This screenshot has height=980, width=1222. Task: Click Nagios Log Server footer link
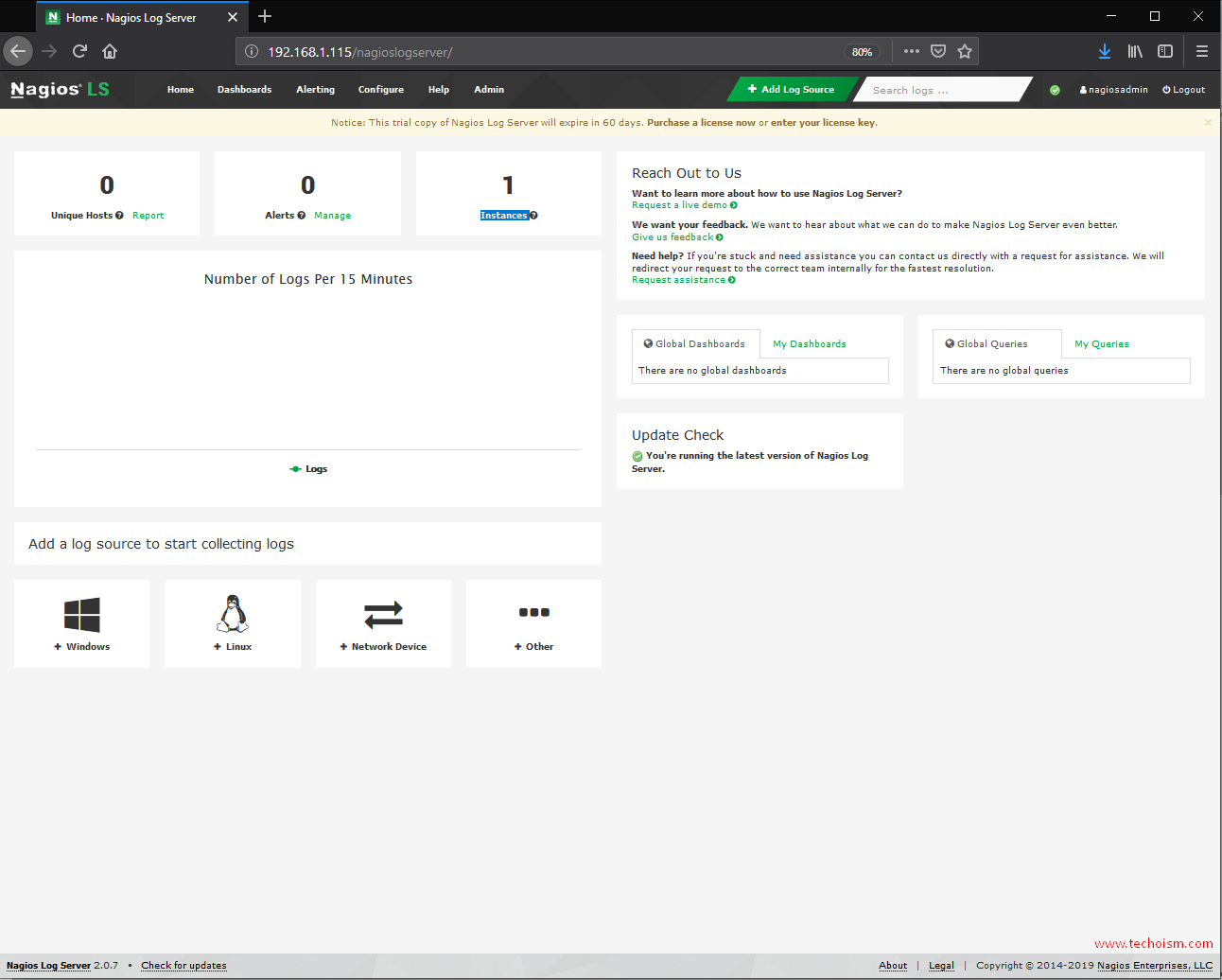48,966
